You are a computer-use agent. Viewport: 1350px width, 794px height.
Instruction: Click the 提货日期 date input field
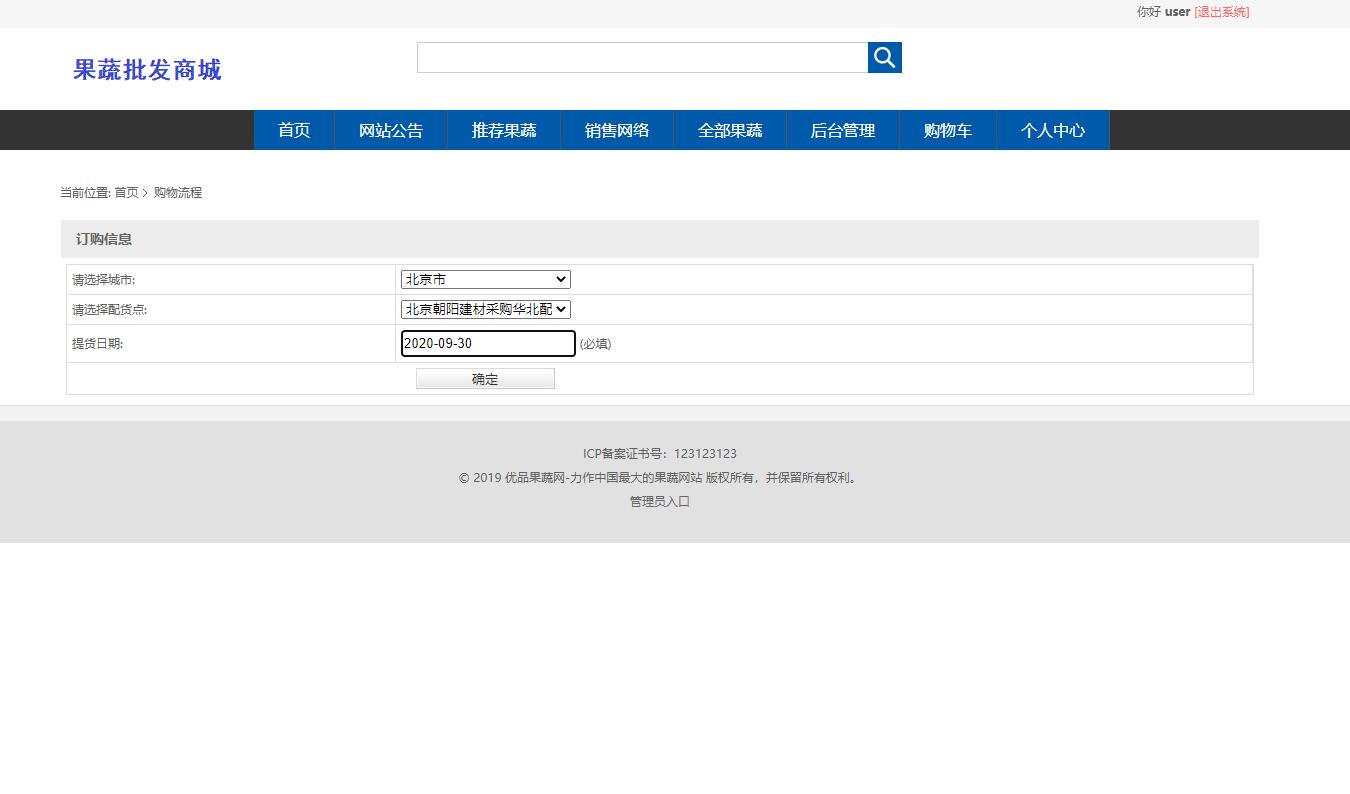click(x=487, y=343)
